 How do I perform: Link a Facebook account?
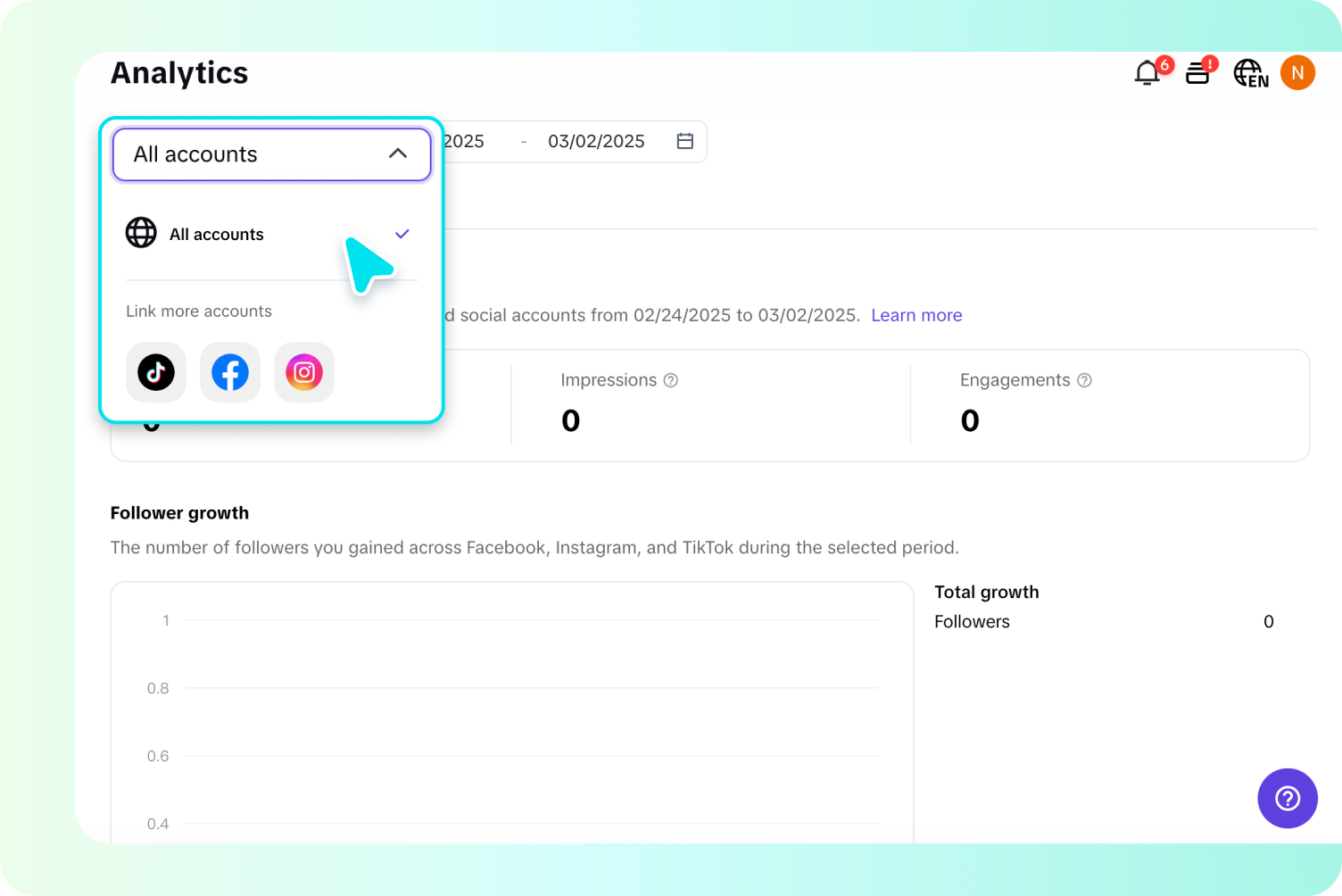(229, 372)
